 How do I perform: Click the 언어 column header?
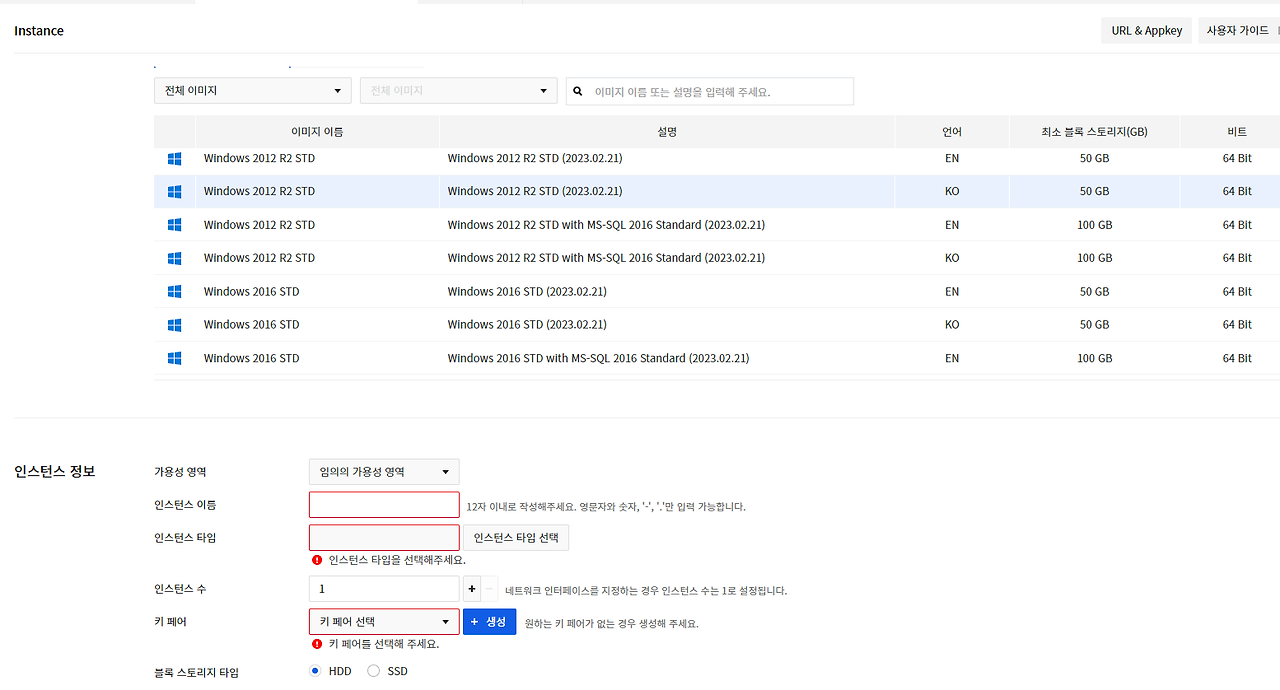pos(952,132)
